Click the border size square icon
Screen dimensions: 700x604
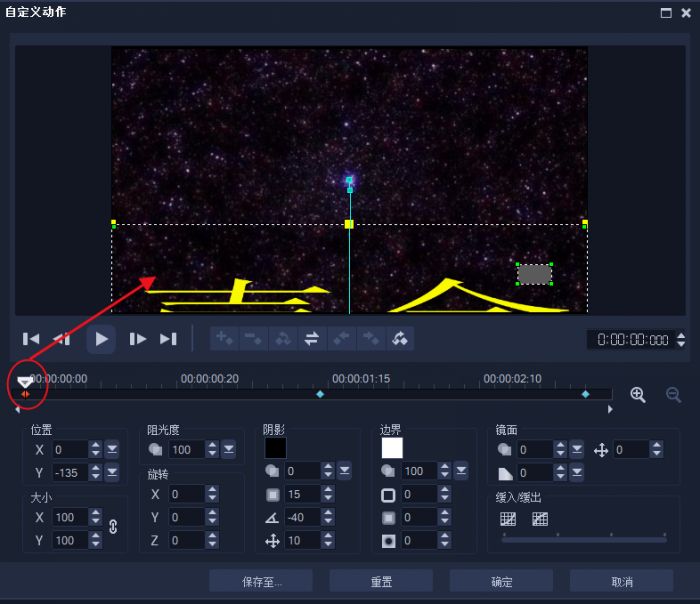coord(388,495)
